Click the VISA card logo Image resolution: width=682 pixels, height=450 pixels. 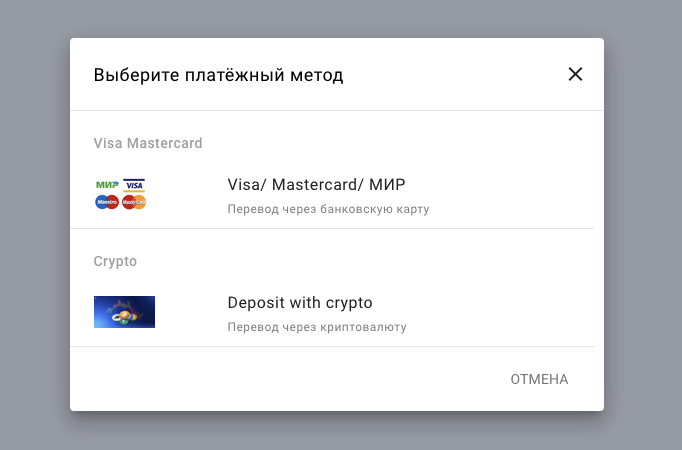(x=134, y=185)
